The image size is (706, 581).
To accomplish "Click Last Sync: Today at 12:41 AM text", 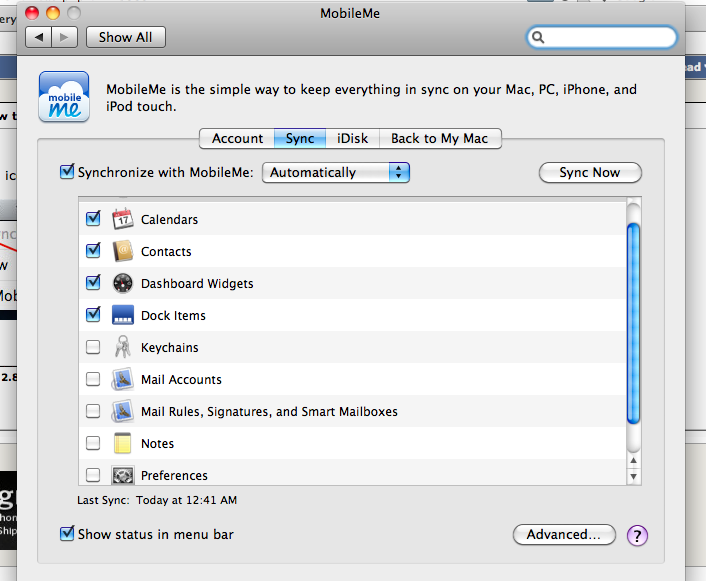I will [157, 500].
